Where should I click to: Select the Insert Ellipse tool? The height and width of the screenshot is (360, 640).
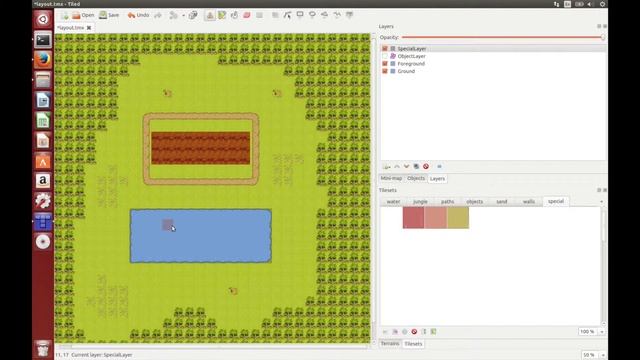312,15
